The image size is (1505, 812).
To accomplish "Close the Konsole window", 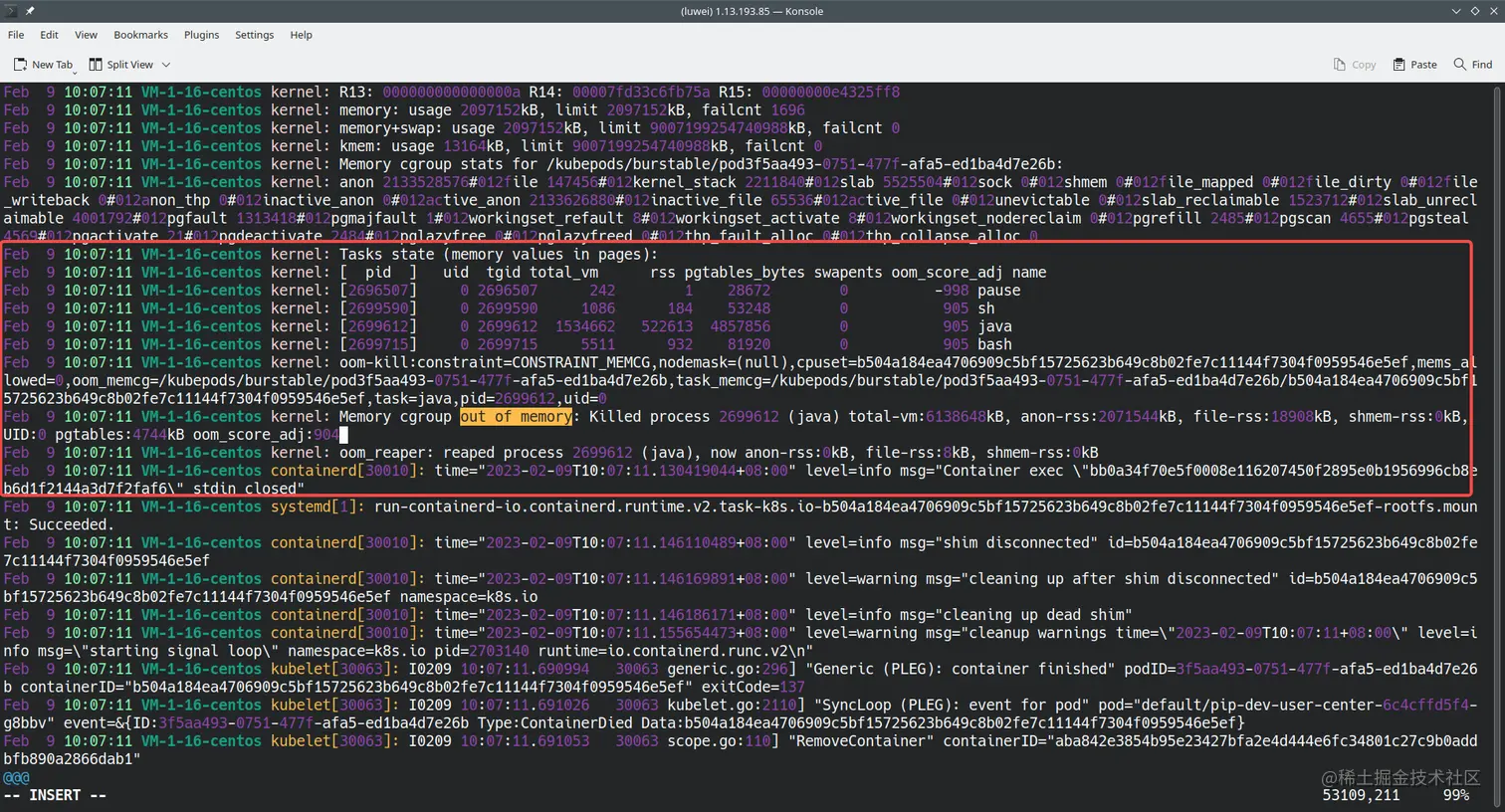I will (x=1493, y=11).
